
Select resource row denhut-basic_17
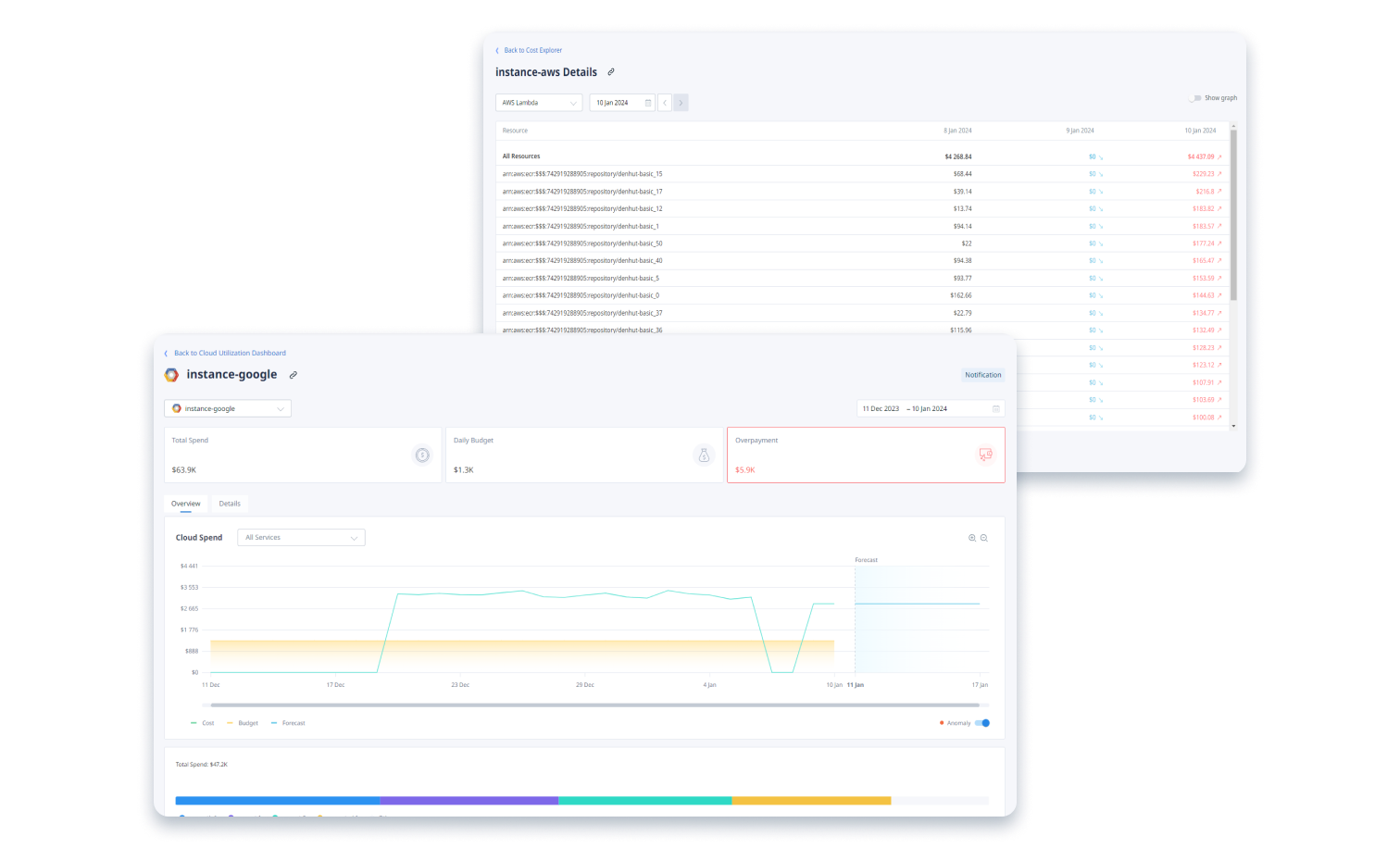(862, 192)
